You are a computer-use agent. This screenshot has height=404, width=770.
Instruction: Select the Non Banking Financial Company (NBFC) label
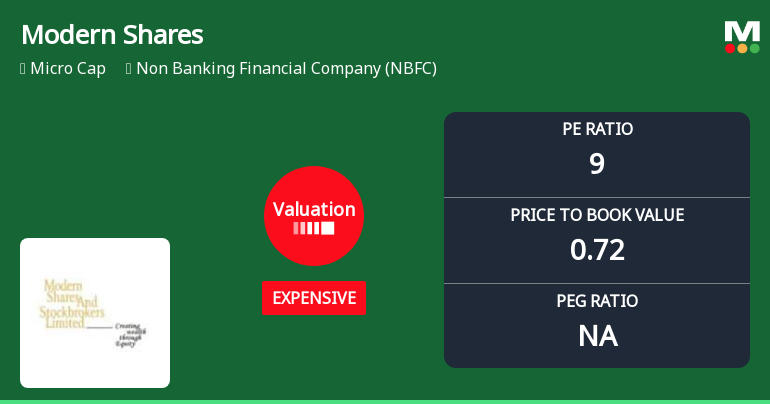[286, 69]
